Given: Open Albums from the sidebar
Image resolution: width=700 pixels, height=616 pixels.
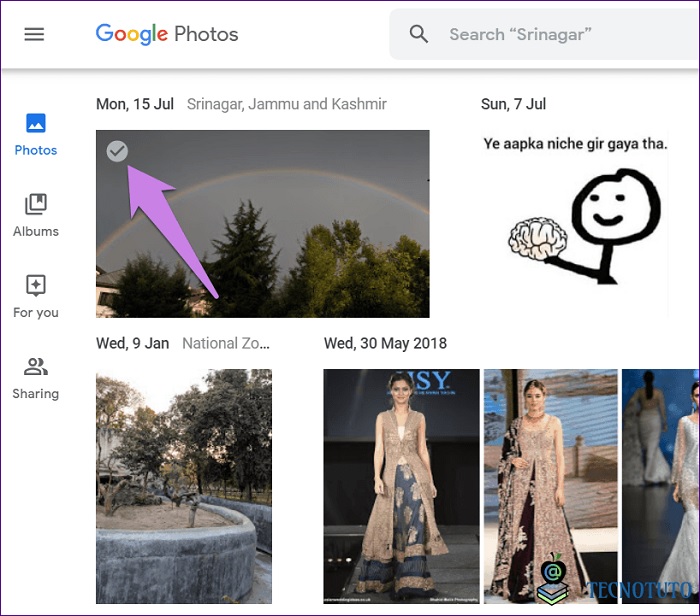Looking at the screenshot, I should click(x=36, y=215).
